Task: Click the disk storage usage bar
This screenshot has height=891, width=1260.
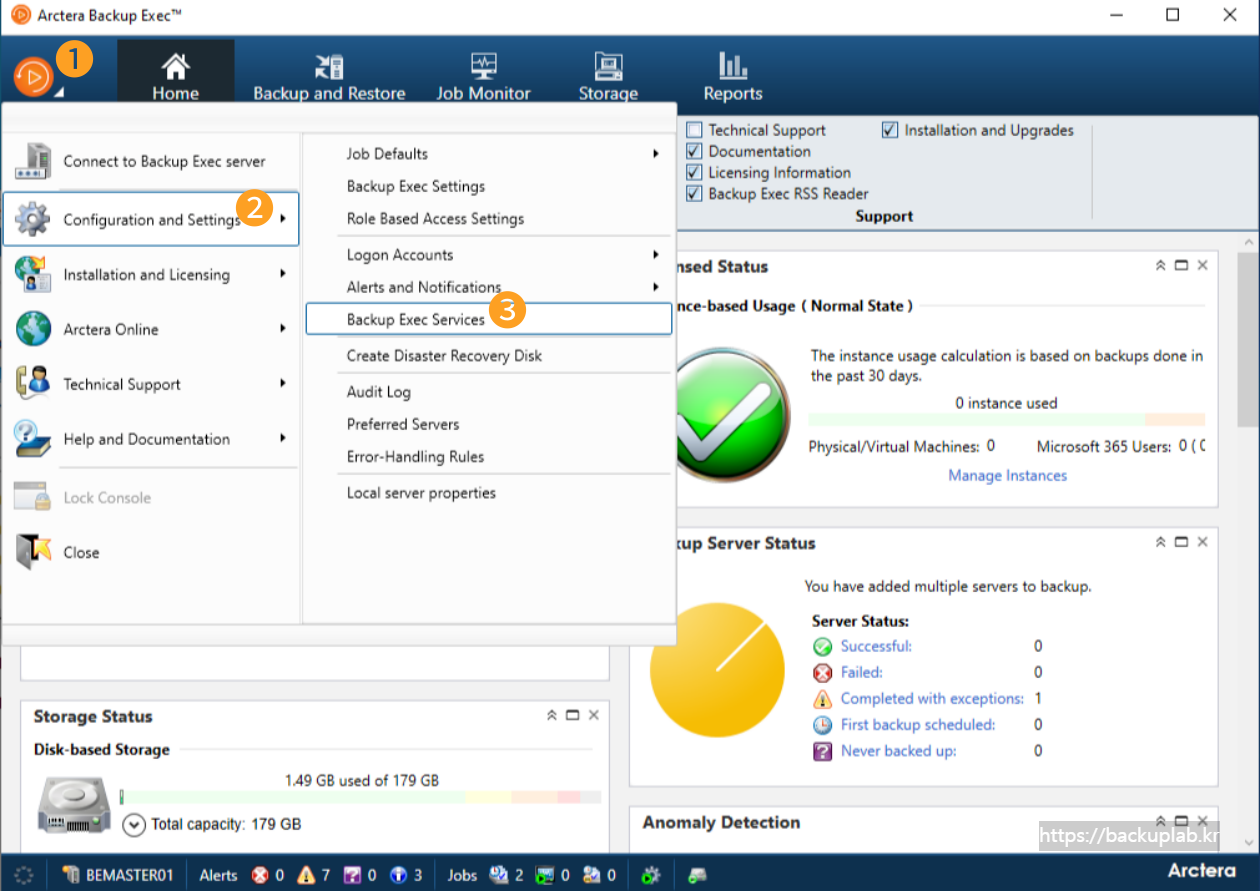Action: 361,797
